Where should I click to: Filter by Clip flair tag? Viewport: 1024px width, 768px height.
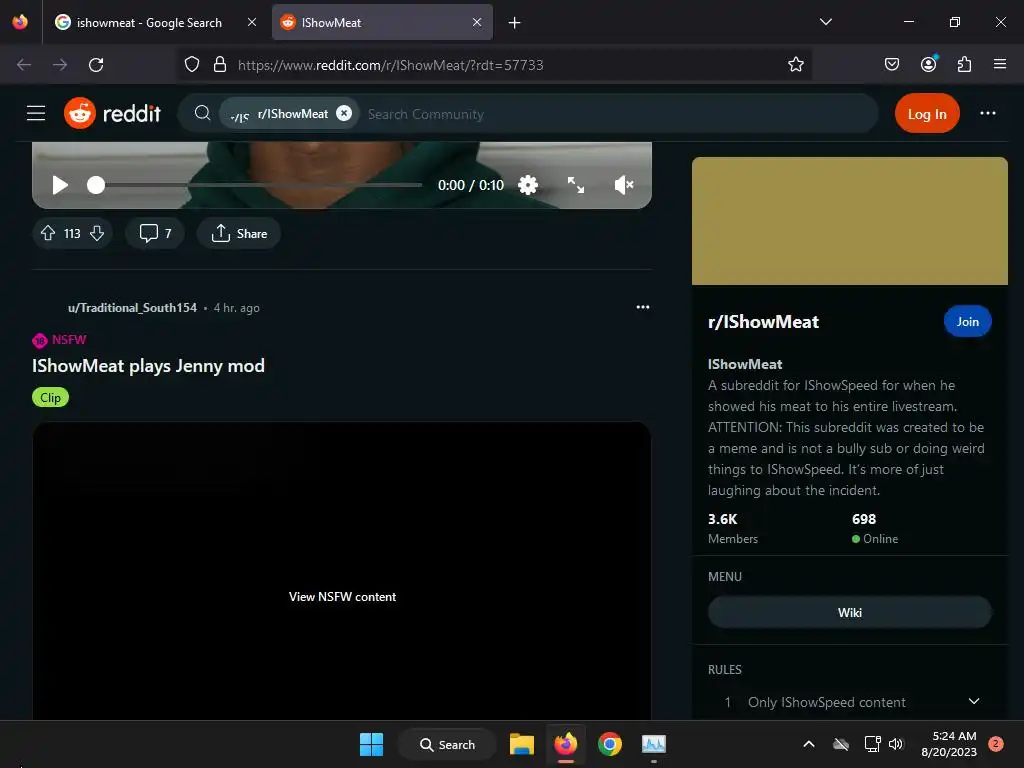pyautogui.click(x=50, y=398)
